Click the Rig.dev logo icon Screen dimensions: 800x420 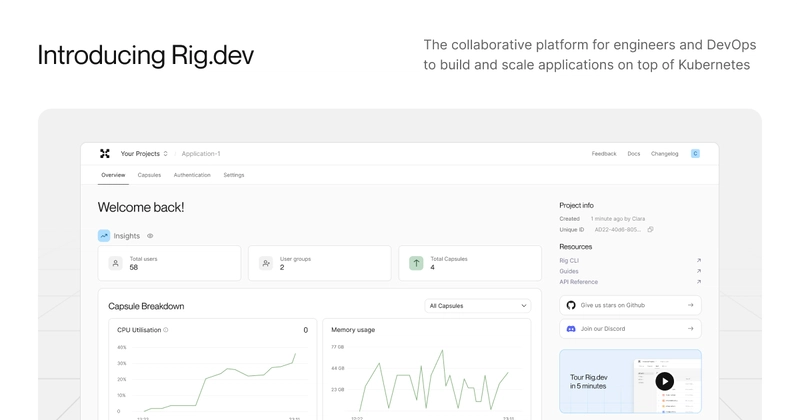105,154
